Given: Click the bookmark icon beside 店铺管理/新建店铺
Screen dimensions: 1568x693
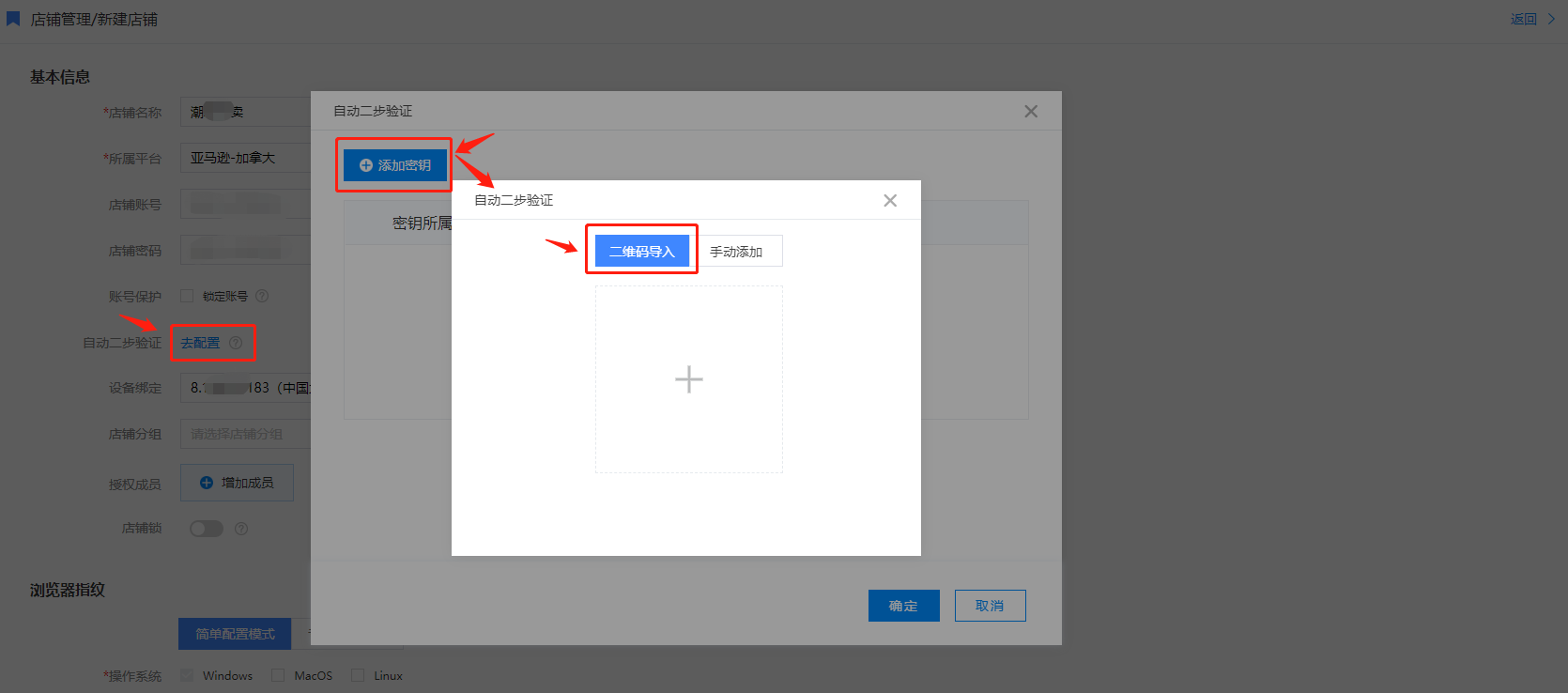Looking at the screenshot, I should pyautogui.click(x=13, y=19).
